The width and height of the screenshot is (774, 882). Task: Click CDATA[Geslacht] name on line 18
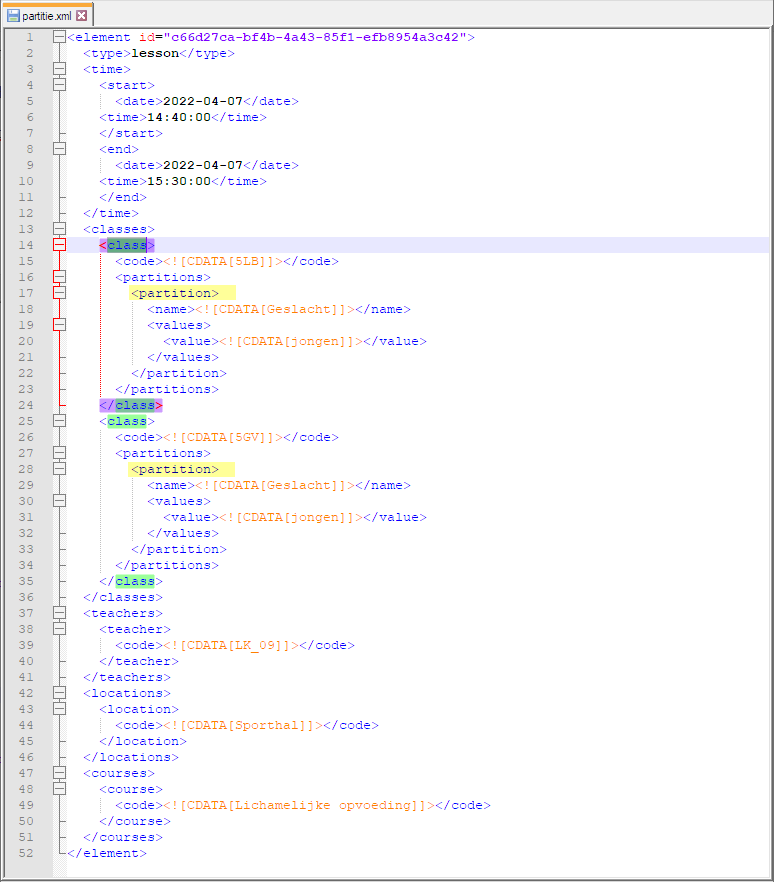point(275,309)
